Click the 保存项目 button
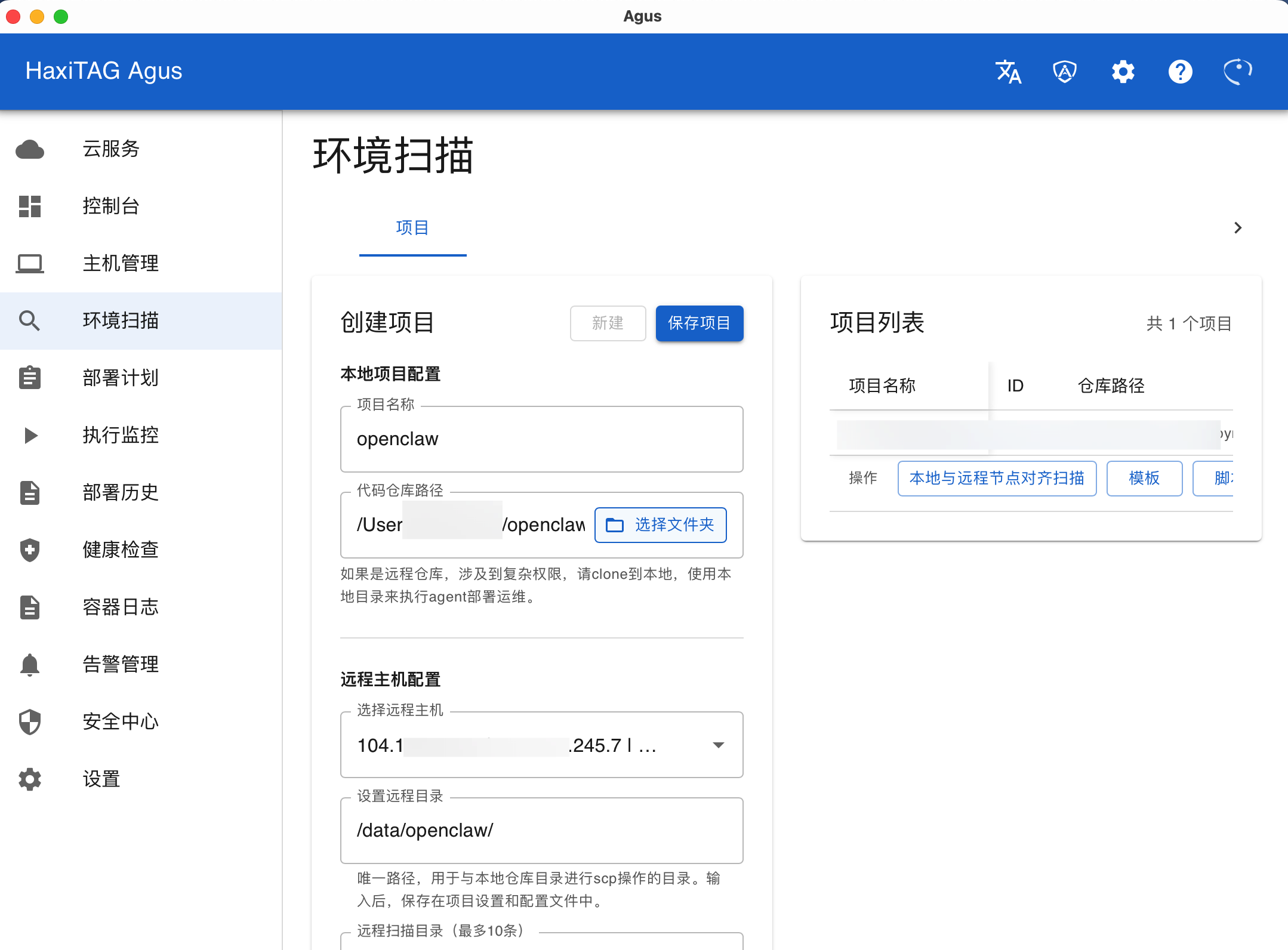 (x=700, y=323)
